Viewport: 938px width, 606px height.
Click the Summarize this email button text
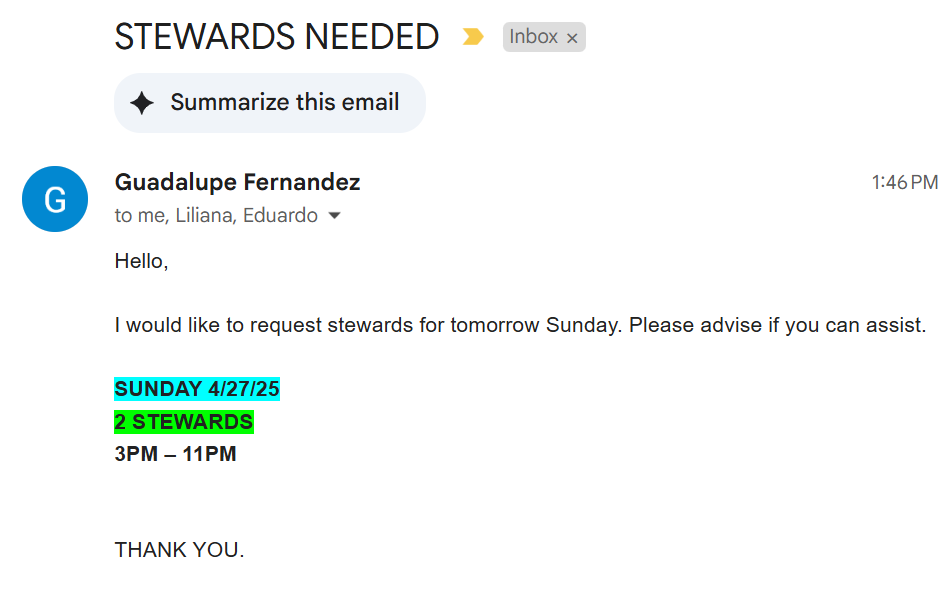coord(285,102)
